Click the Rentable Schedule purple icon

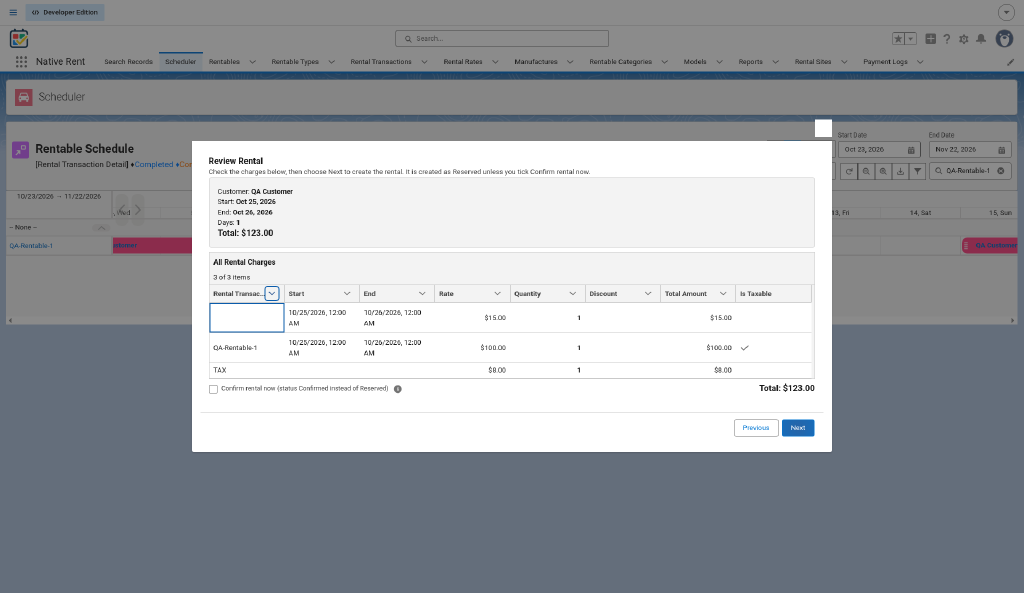pyautogui.click(x=20, y=150)
